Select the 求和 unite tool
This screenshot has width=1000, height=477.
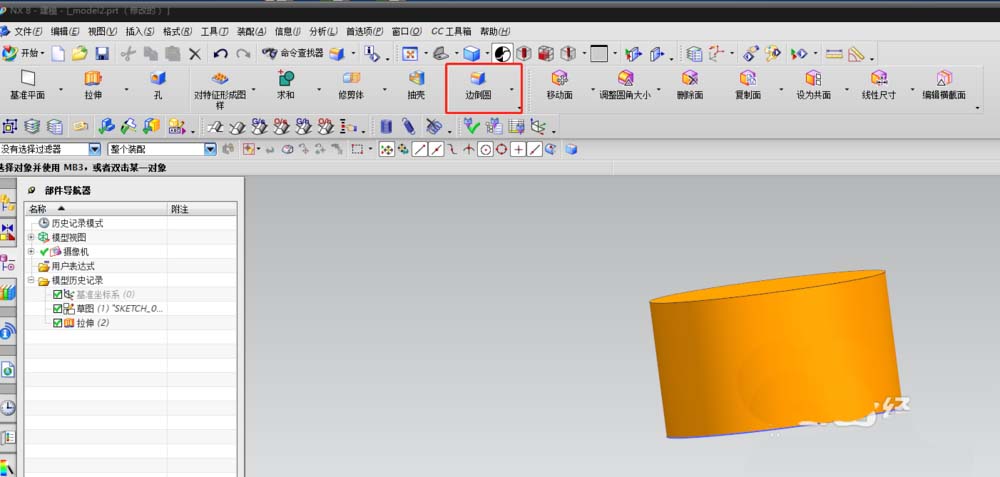[286, 86]
